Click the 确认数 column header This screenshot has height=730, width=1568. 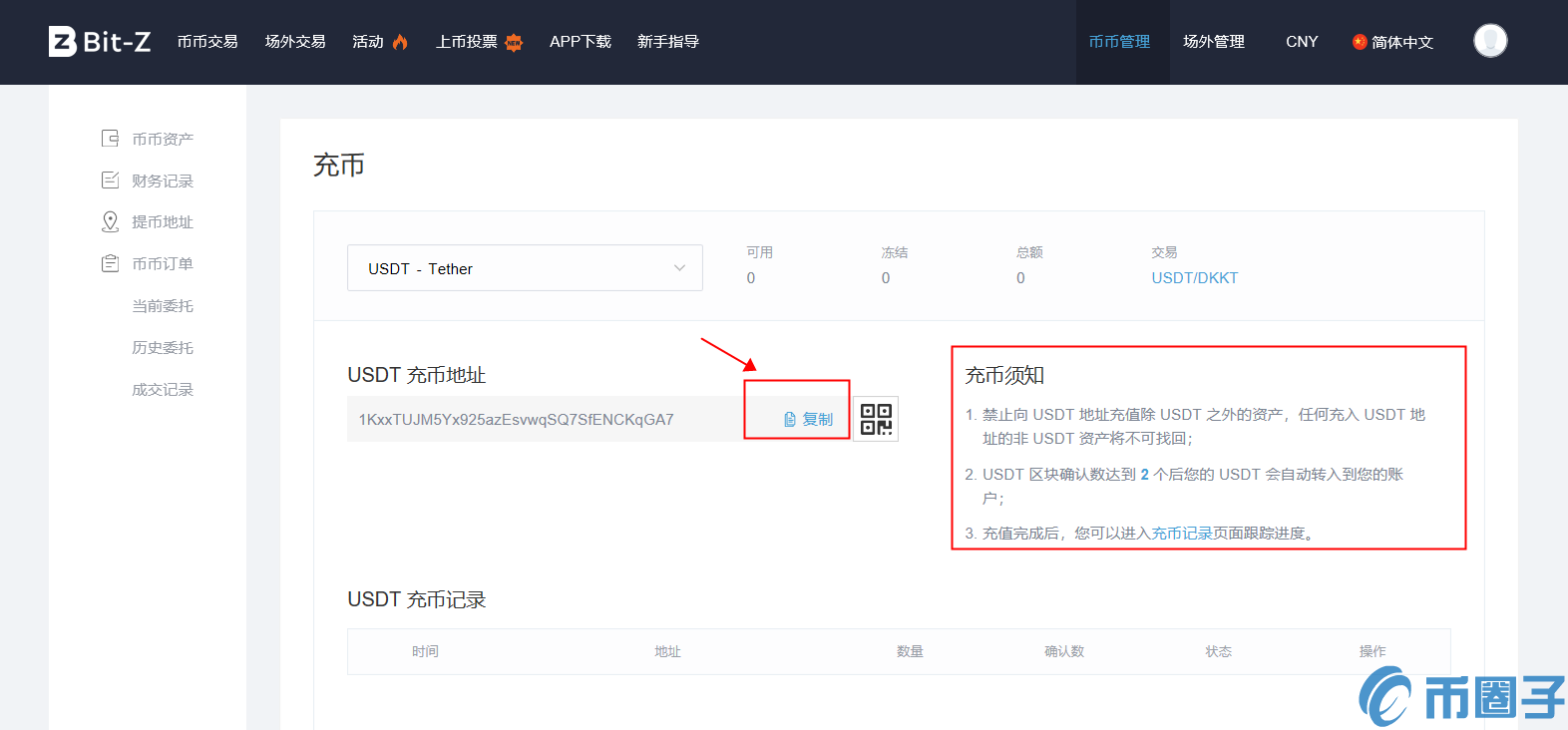tap(1064, 651)
